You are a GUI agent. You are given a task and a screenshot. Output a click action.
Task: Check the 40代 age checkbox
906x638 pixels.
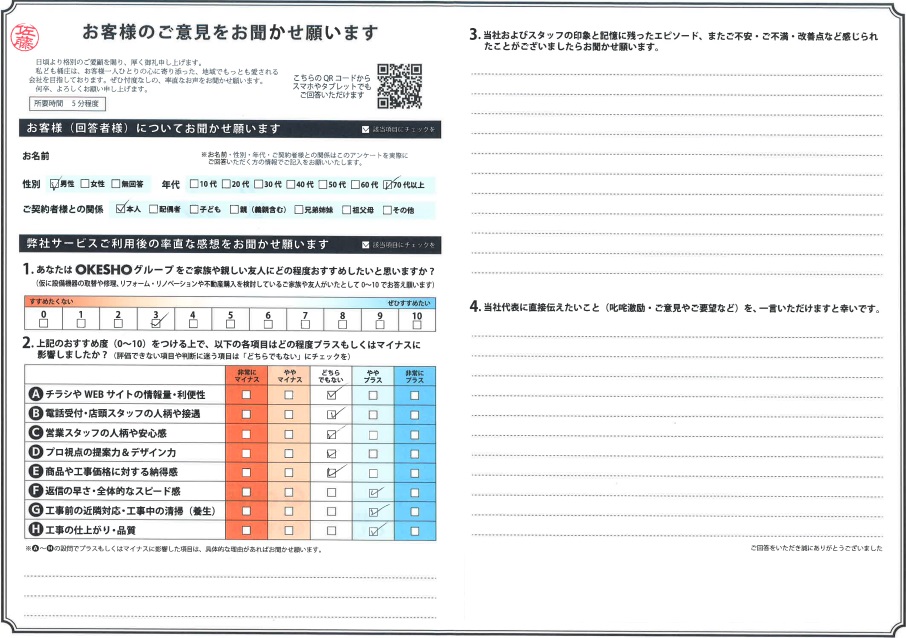click(291, 185)
